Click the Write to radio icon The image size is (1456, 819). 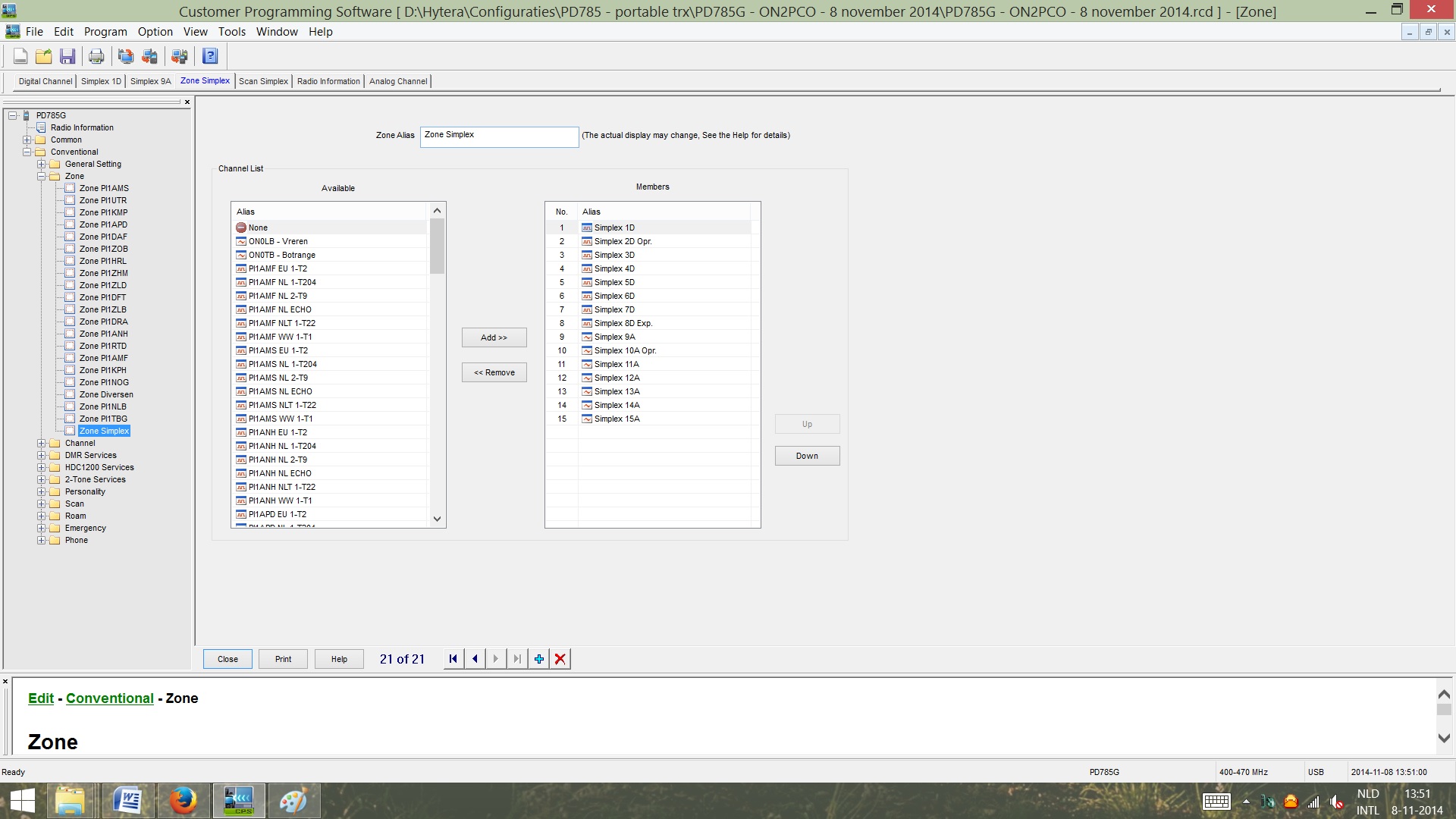(150, 56)
